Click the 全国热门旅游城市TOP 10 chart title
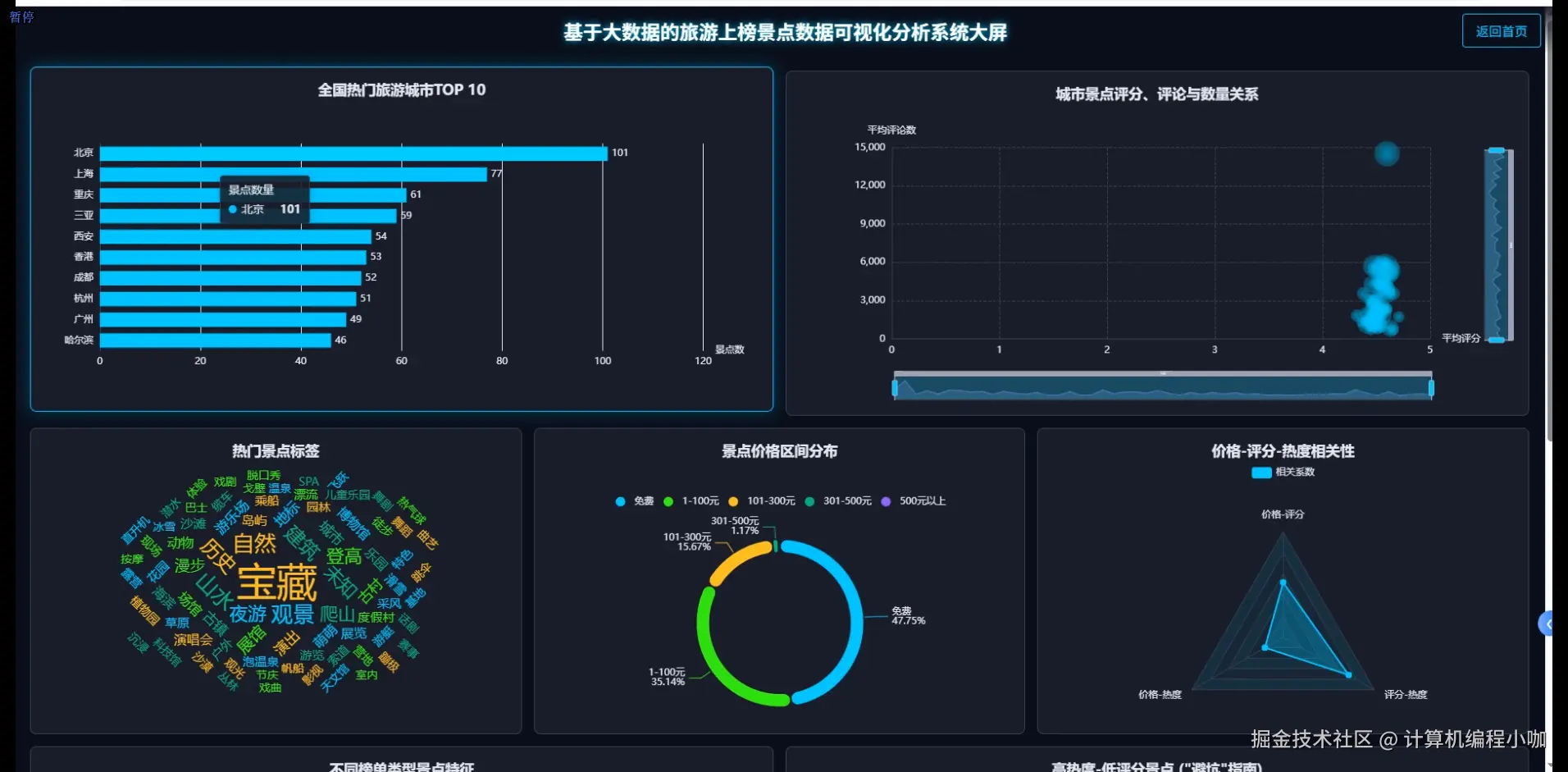The width and height of the screenshot is (1568, 772). [402, 90]
